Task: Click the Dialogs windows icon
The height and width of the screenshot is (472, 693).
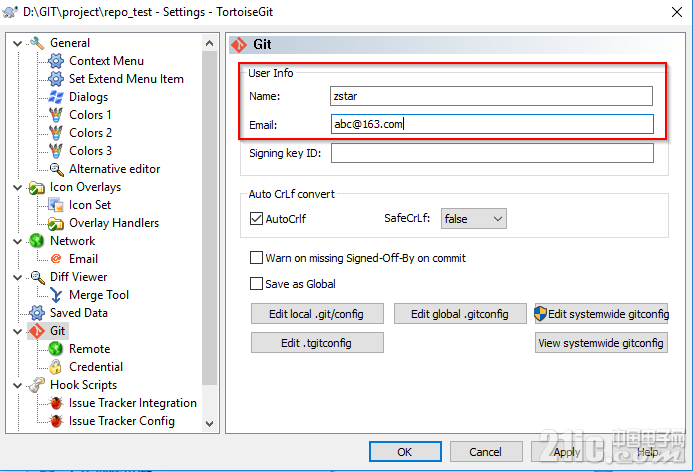Action: [56, 97]
